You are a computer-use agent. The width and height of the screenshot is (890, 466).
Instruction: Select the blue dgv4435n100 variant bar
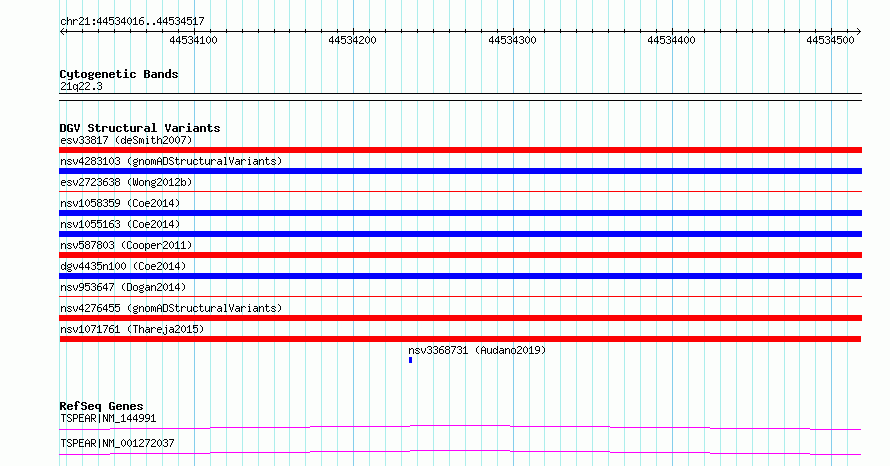pos(460,276)
